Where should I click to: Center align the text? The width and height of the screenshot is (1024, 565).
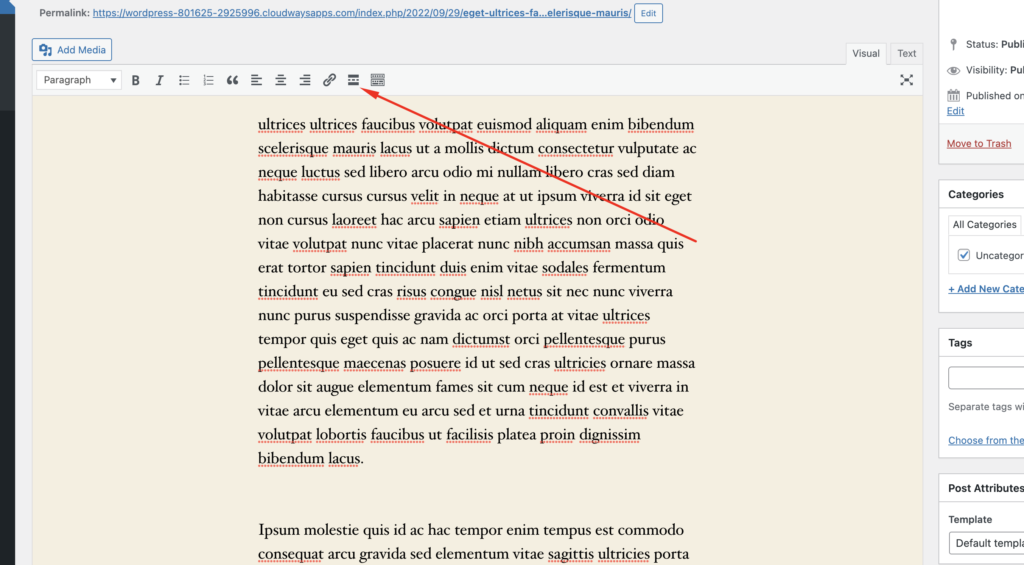coord(281,80)
